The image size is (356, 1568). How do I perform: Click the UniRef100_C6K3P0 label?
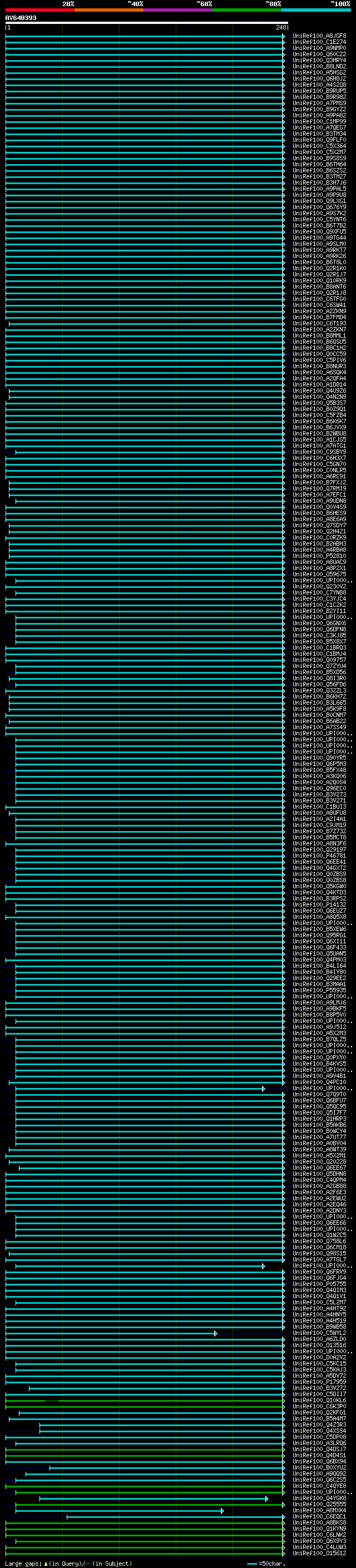tap(319, 1407)
